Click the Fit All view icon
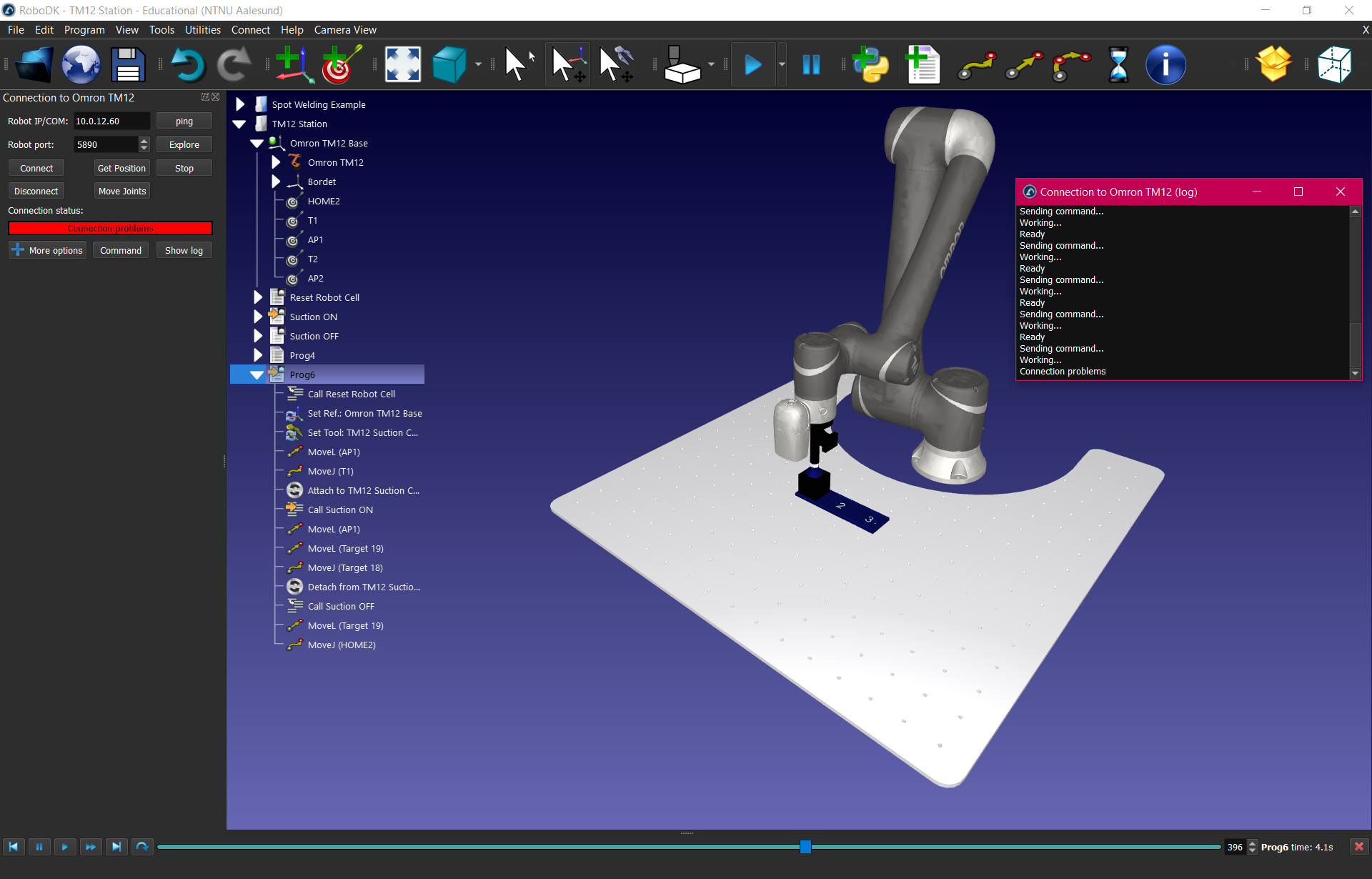Image resolution: width=1372 pixels, height=879 pixels. (x=402, y=64)
